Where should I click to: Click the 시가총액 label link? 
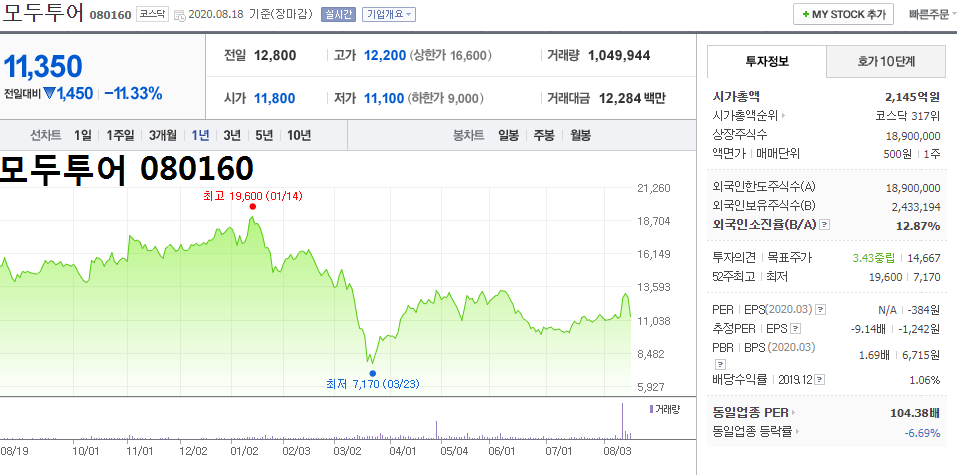(x=736, y=96)
